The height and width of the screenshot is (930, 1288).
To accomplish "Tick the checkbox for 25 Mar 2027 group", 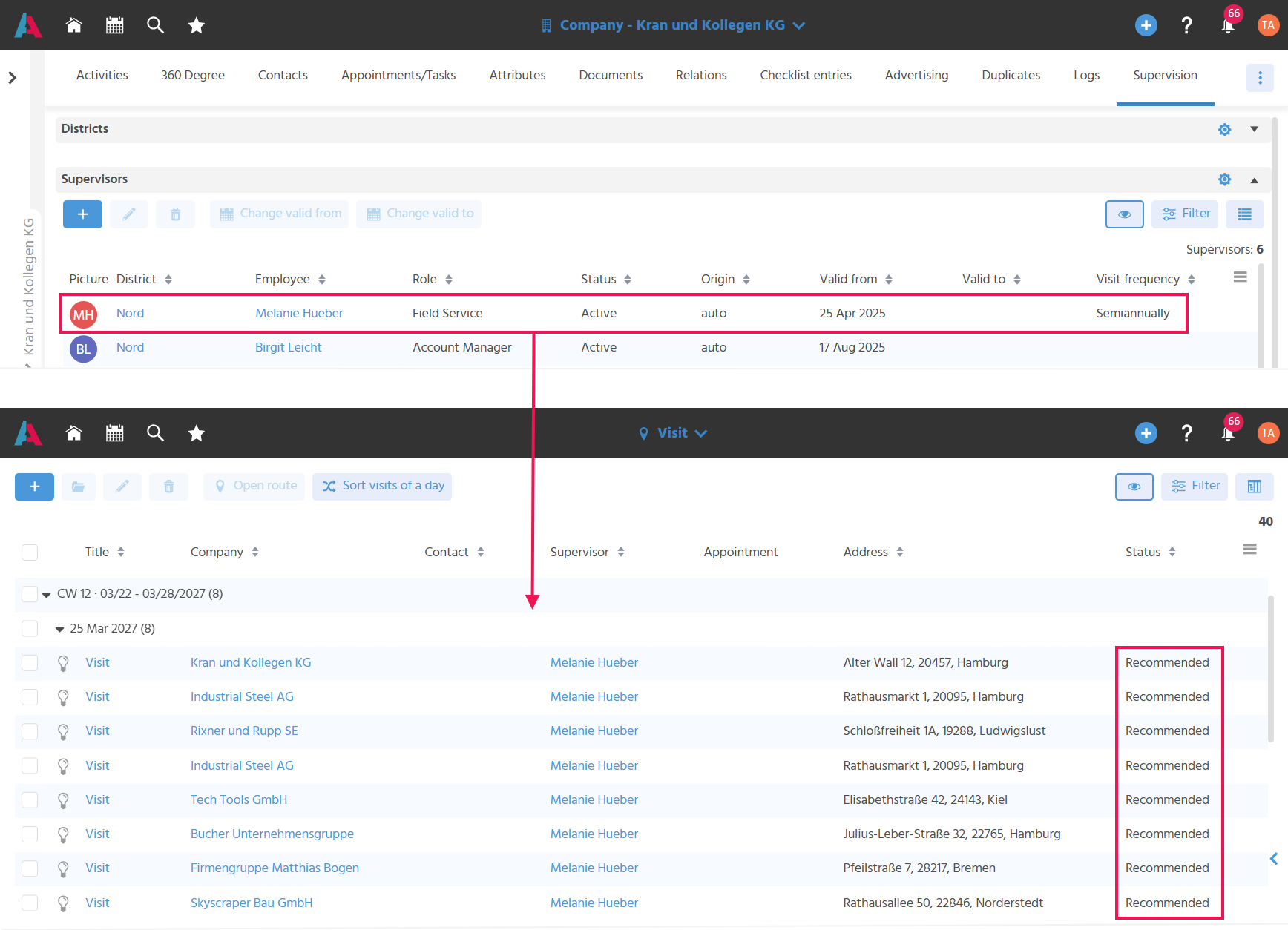I will click(x=30, y=629).
